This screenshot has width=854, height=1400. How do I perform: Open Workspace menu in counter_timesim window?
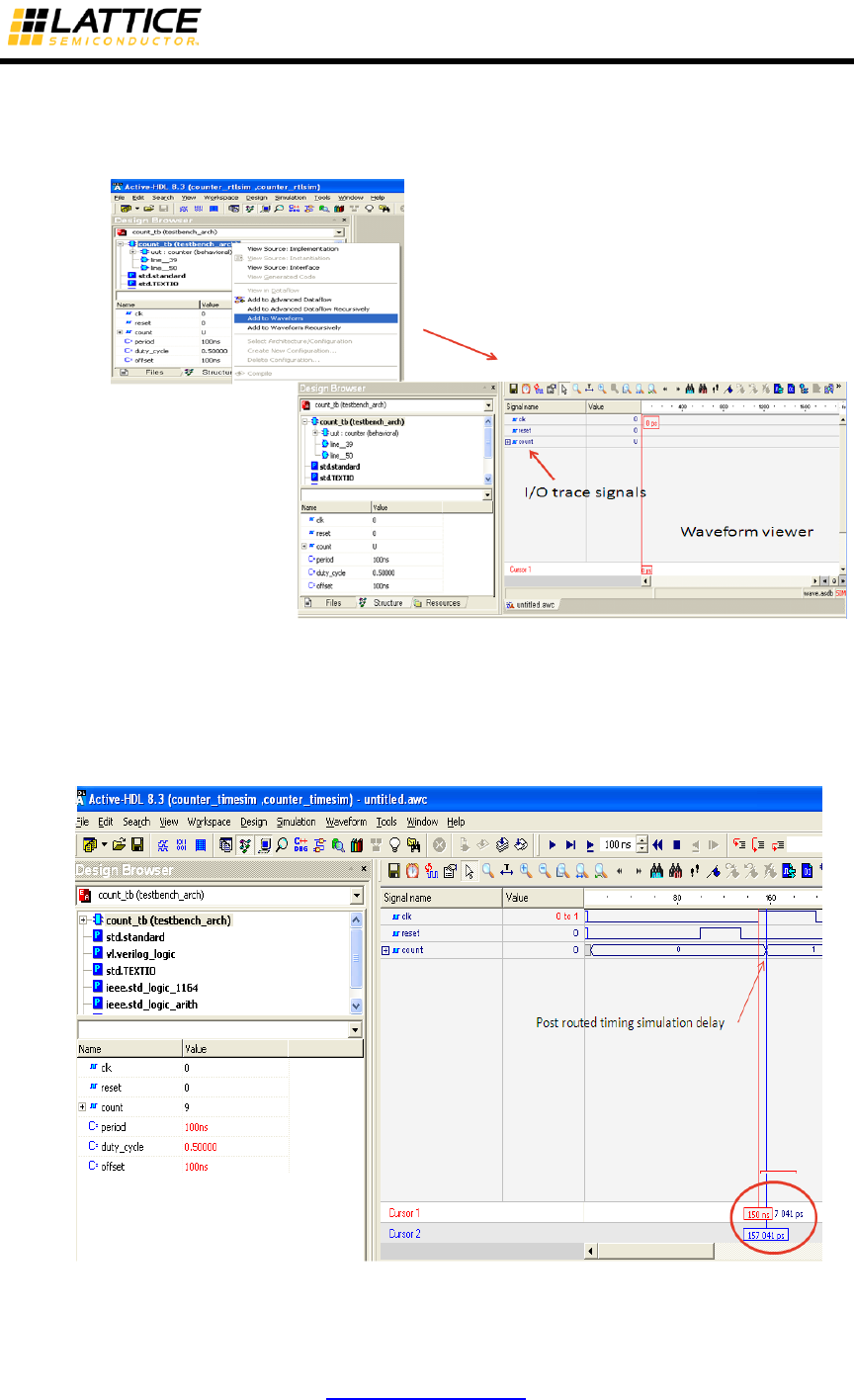[210, 822]
